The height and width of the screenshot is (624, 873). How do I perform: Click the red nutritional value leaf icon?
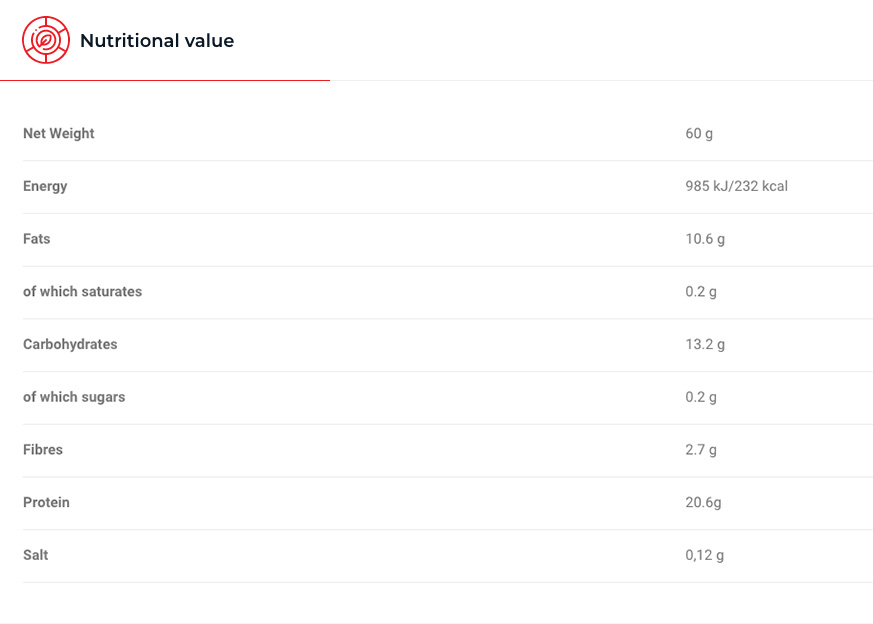(x=46, y=40)
